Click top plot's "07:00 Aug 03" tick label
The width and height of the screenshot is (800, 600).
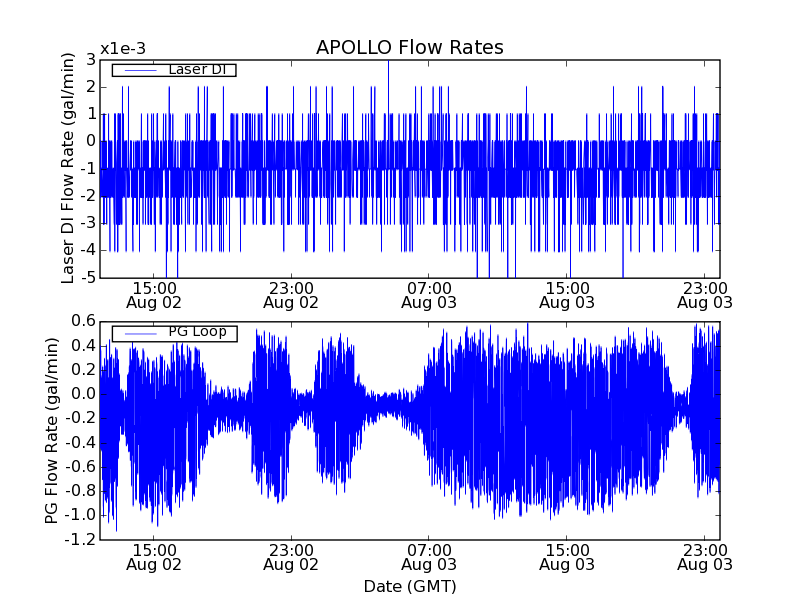point(429,294)
